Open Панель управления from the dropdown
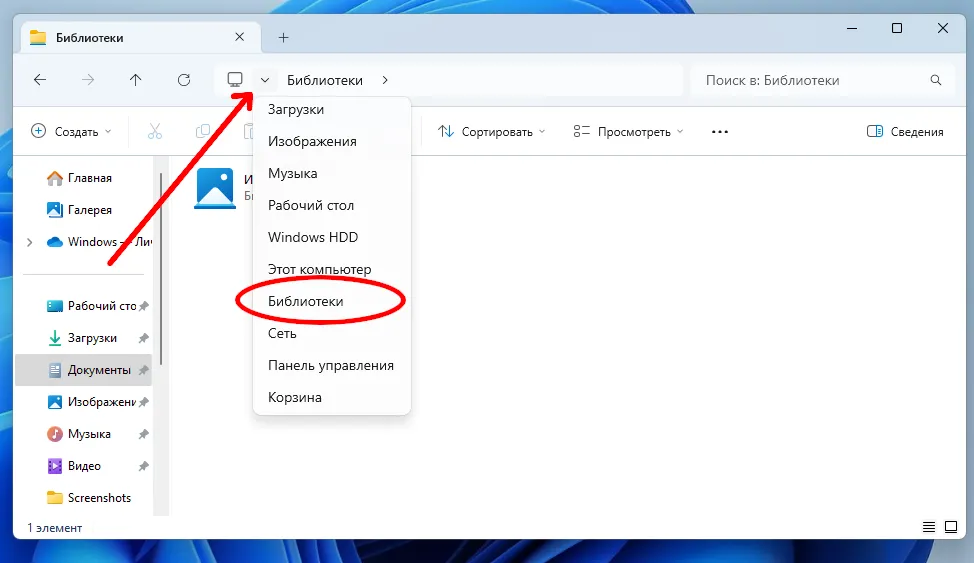 click(332, 365)
